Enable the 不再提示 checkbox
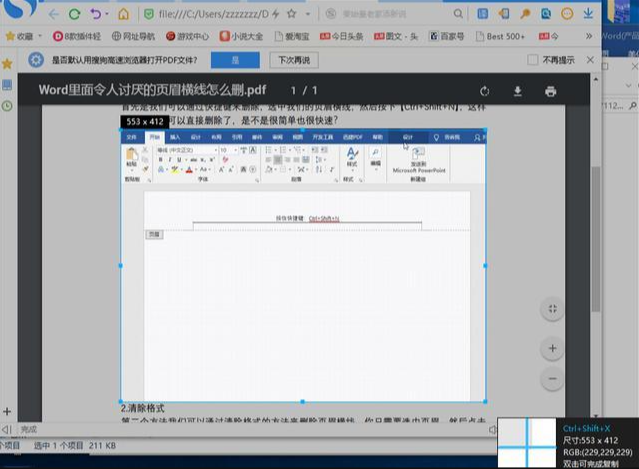Viewport: 639px width, 469px height. (x=533, y=60)
